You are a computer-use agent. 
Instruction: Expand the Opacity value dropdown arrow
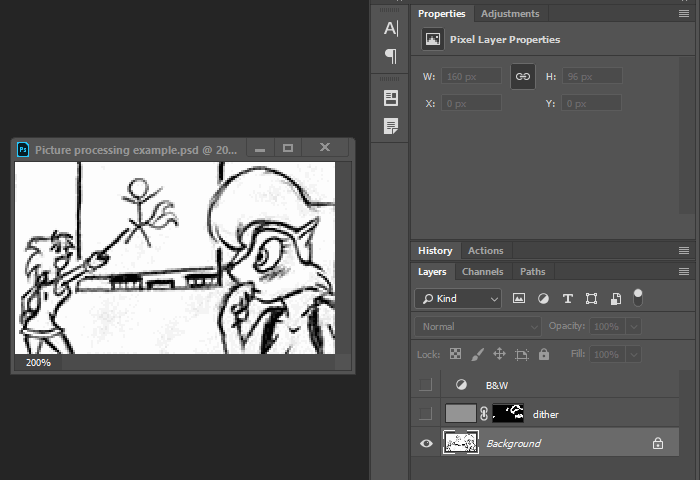tap(634, 326)
